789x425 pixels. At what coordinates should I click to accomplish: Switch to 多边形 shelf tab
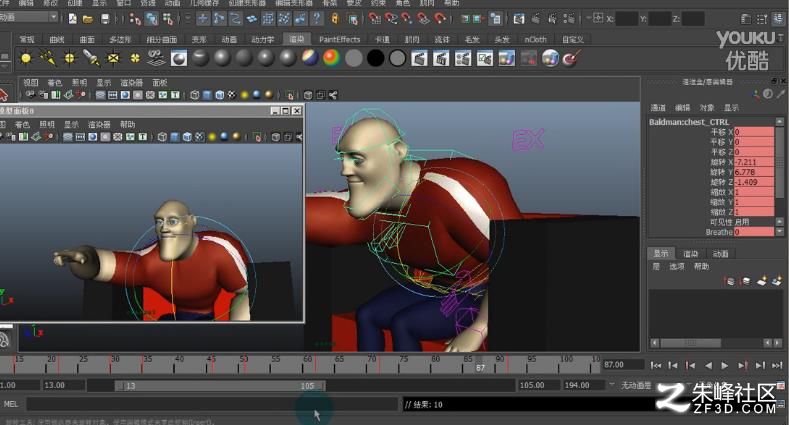point(120,39)
